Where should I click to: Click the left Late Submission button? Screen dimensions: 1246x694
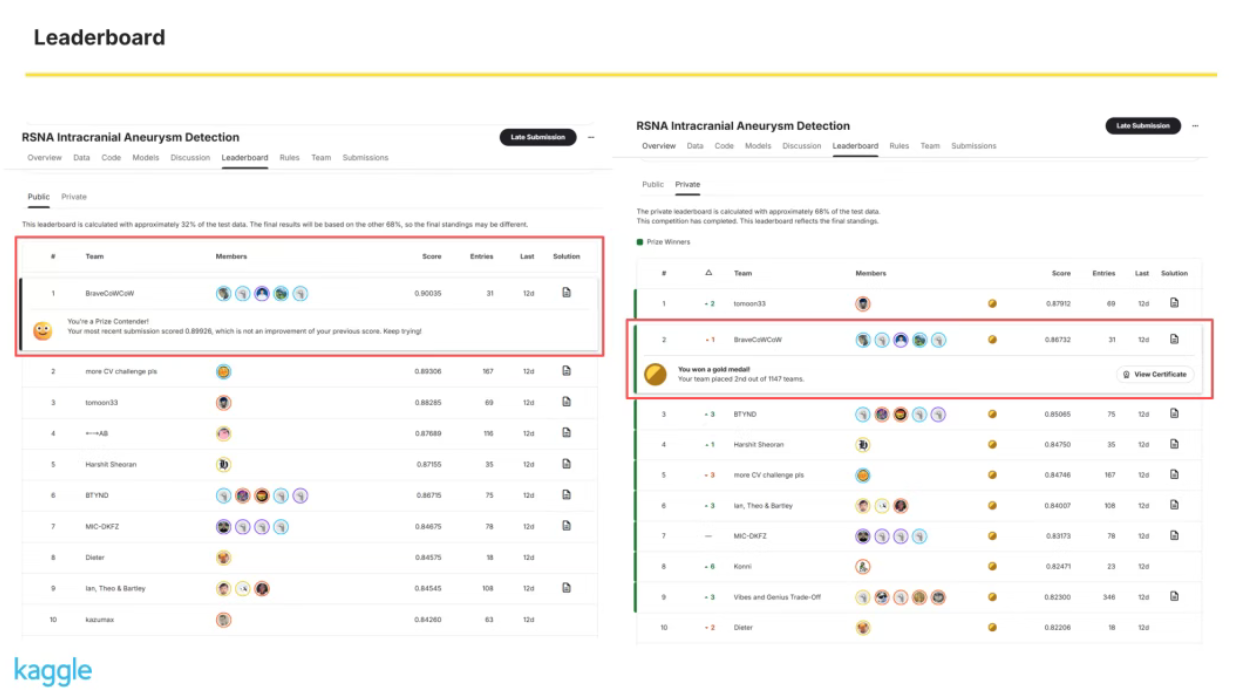tap(538, 137)
